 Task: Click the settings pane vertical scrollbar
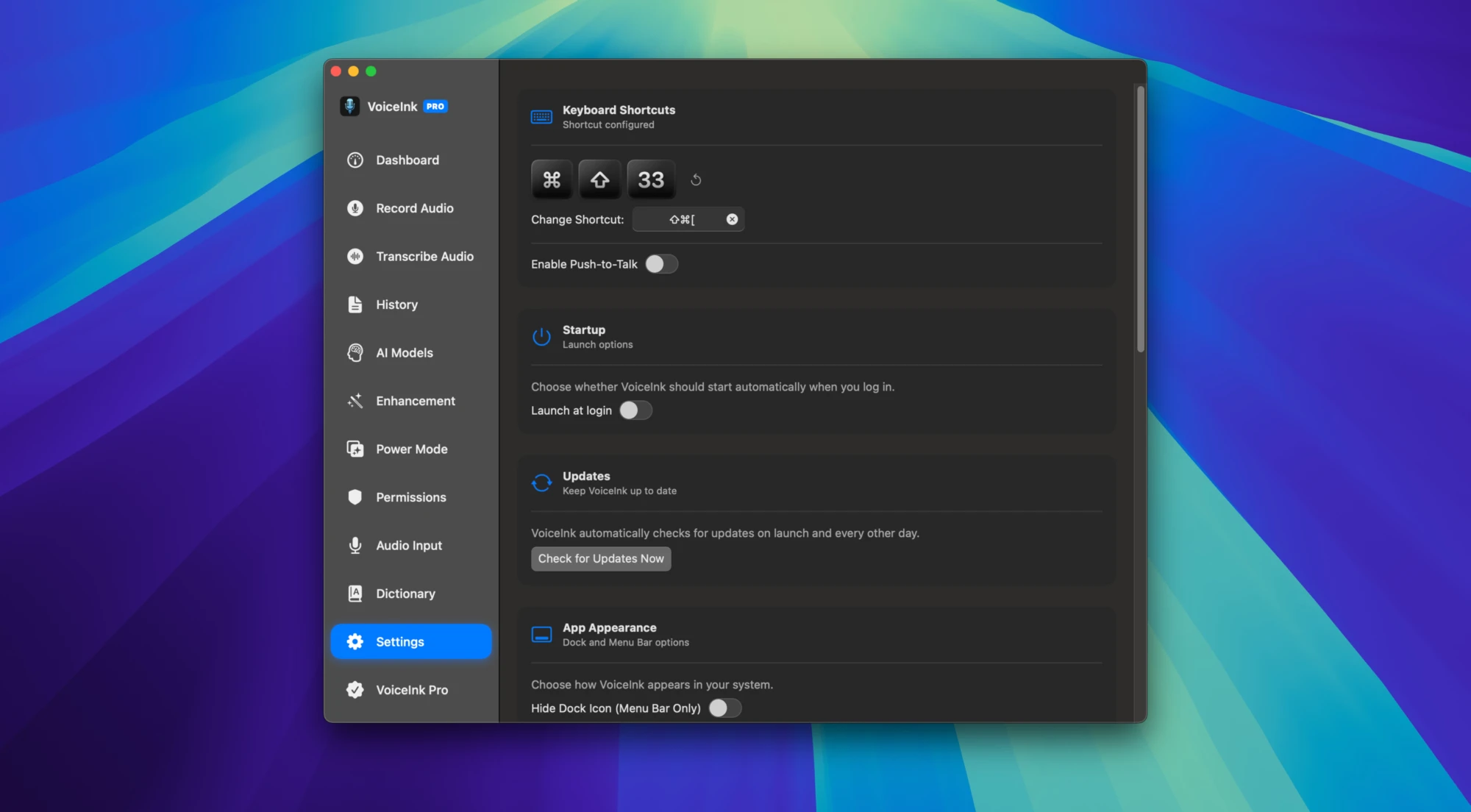[x=1140, y=219]
